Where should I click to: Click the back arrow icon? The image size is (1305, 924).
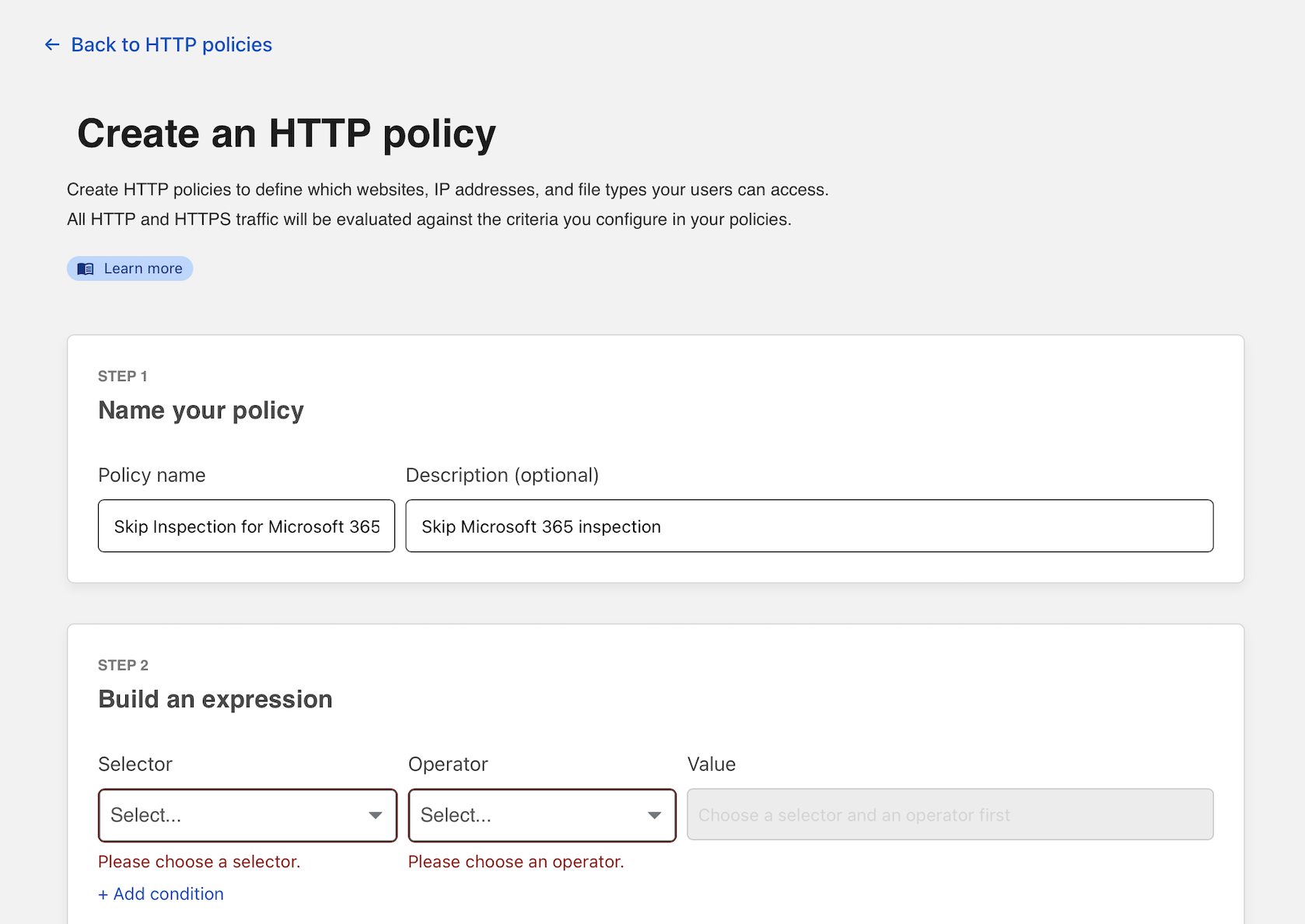[x=51, y=44]
